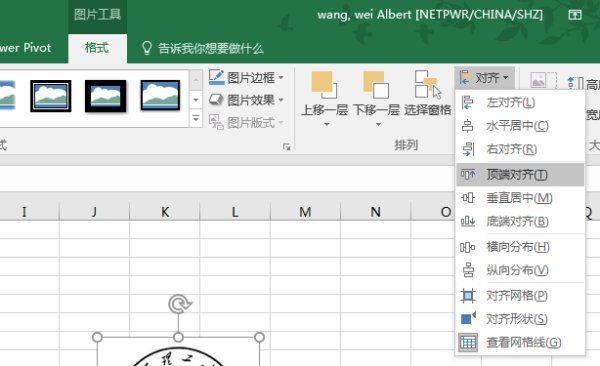This screenshot has height=366, width=600.
Task: Open picture styles dialog launcher
Action: (286, 147)
